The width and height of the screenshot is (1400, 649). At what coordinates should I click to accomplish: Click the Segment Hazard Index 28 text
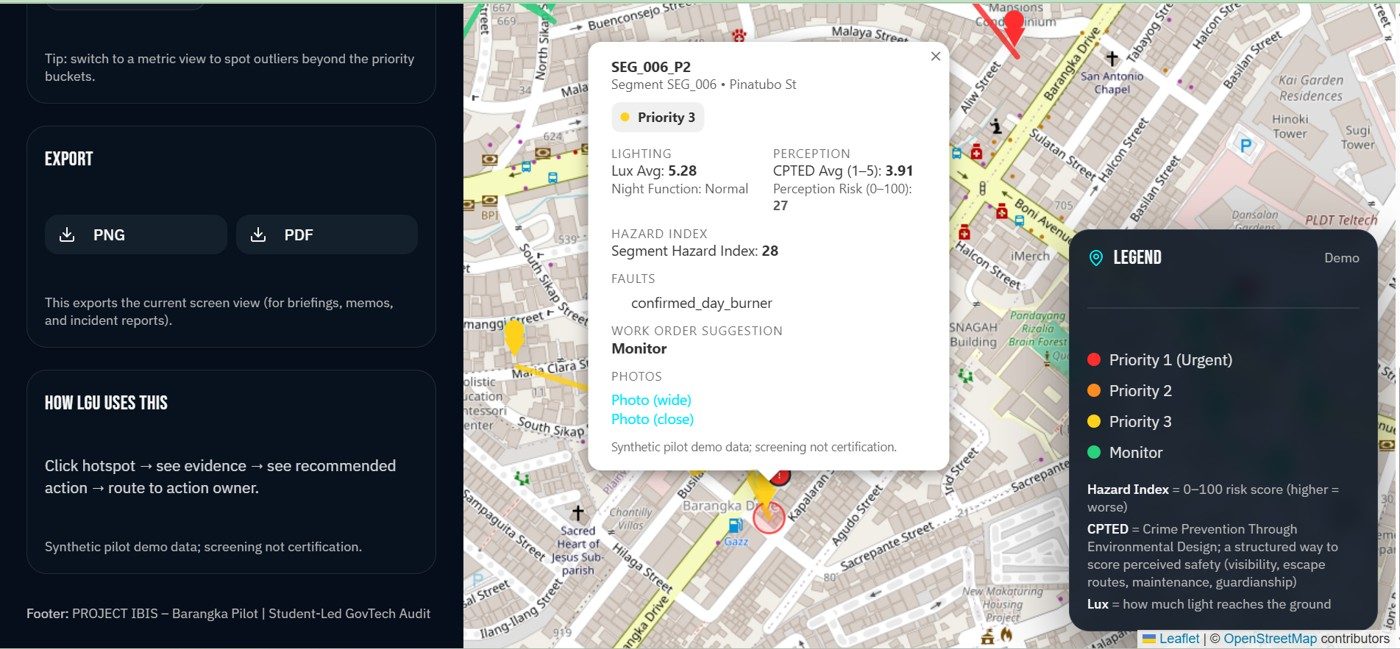[x=695, y=251]
